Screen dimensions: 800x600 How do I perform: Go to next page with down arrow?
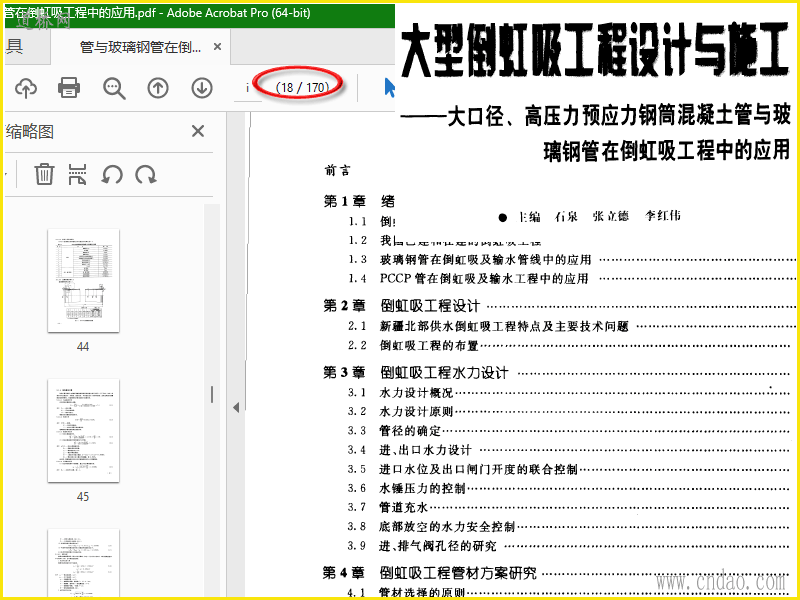coord(202,88)
